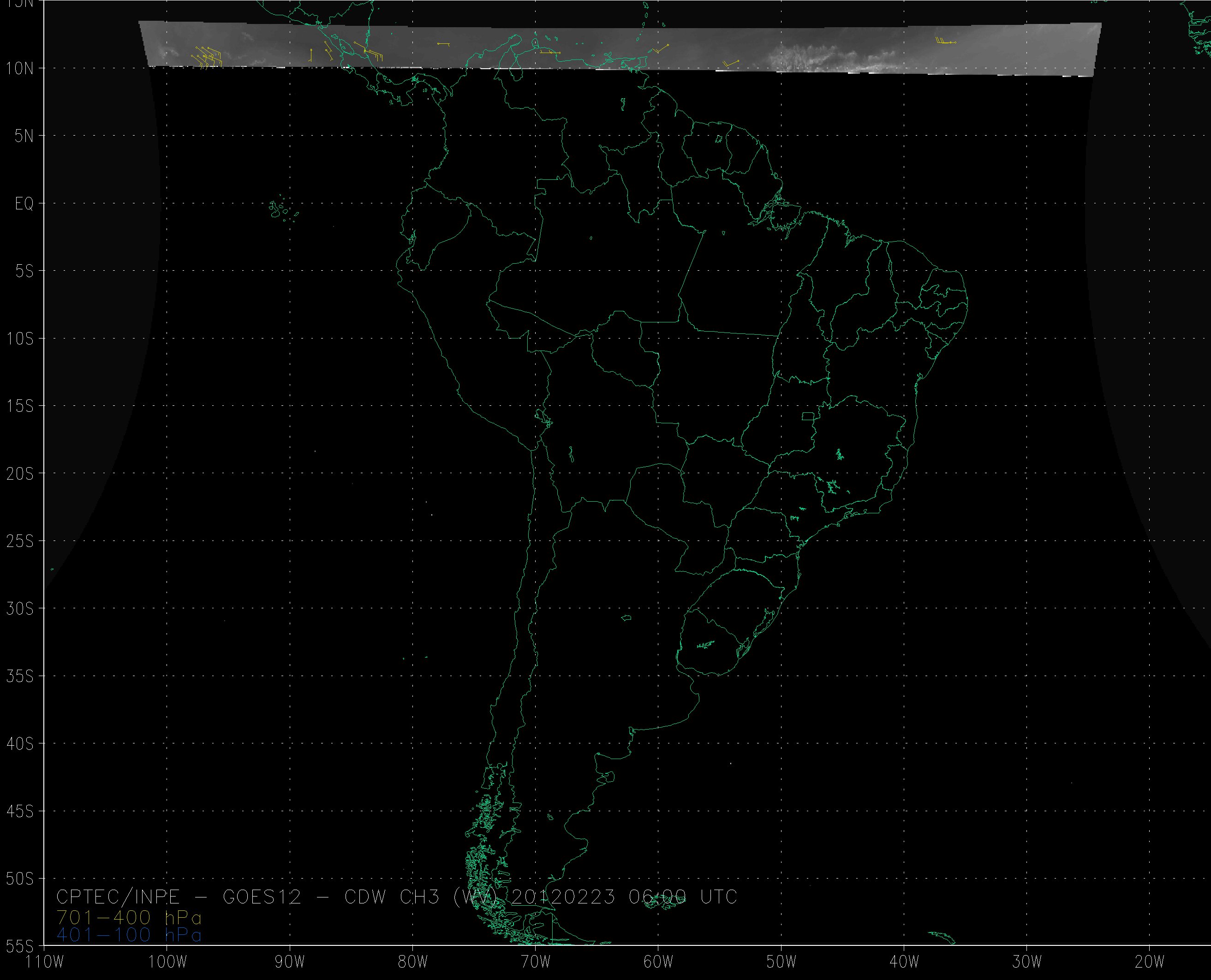Click the 701-400 hPa legend entry
This screenshot has height=980, width=1211.
pyautogui.click(x=129, y=917)
